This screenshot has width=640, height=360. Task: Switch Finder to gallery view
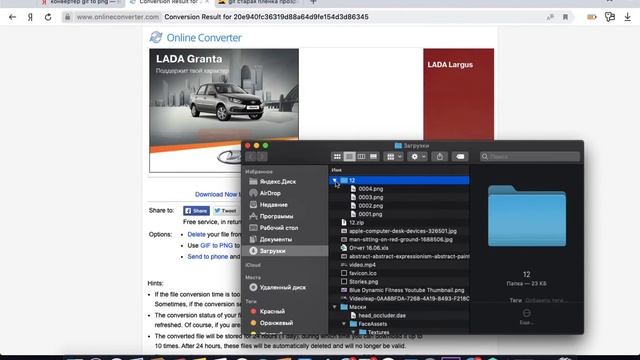(373, 157)
